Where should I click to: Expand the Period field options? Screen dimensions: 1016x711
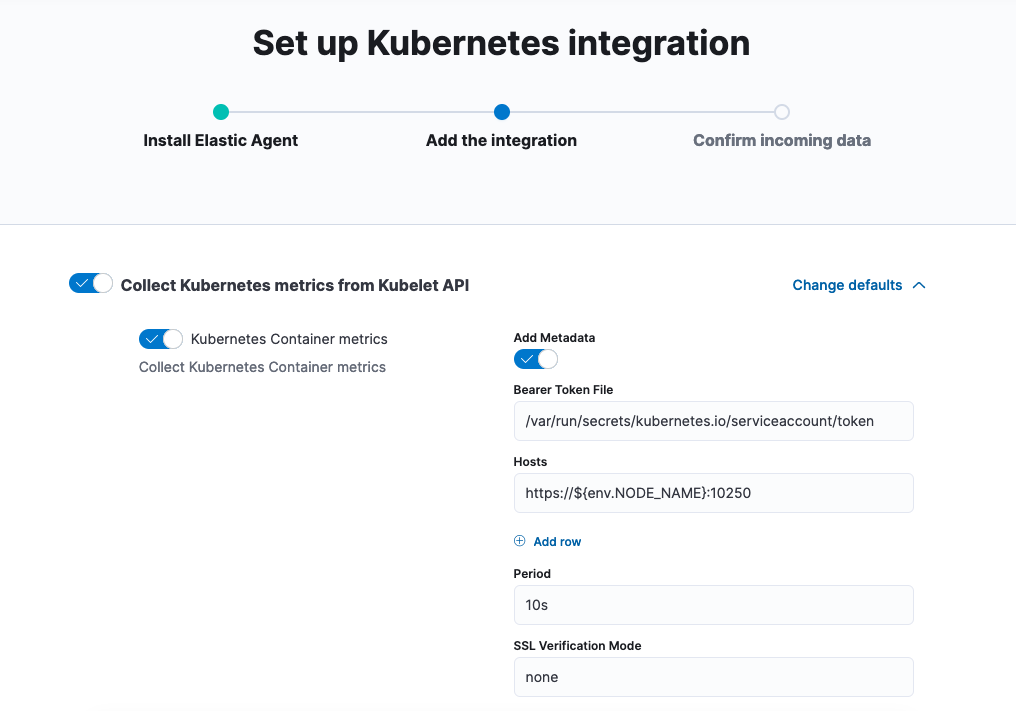pos(713,604)
